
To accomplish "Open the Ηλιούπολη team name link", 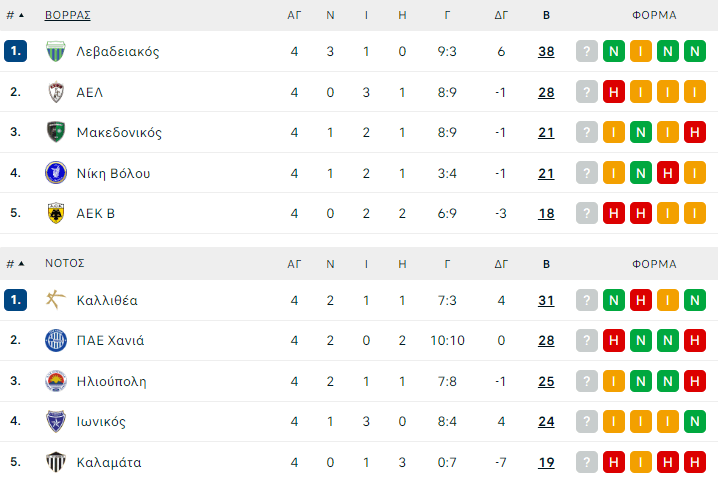I will [x=111, y=381].
